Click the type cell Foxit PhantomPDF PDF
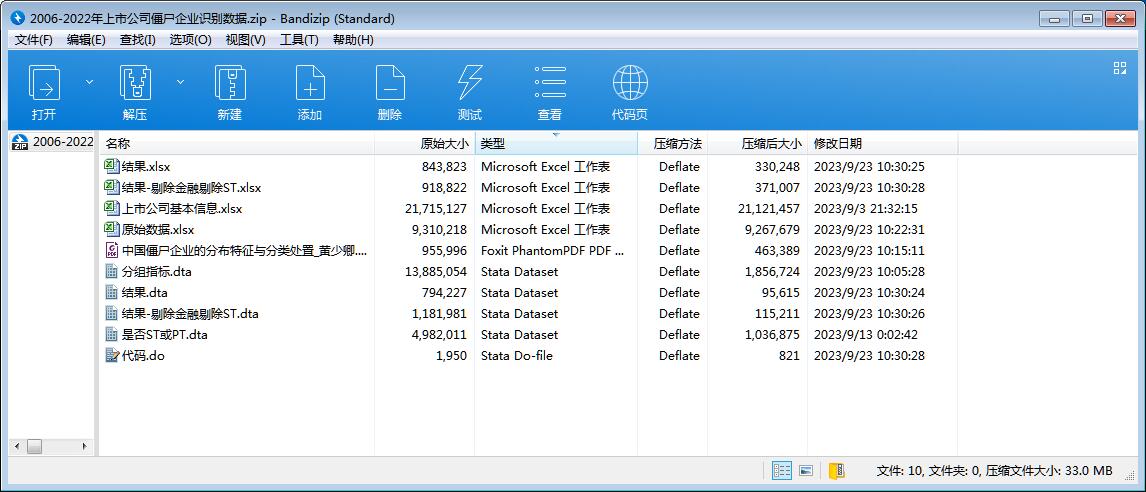 click(553, 251)
